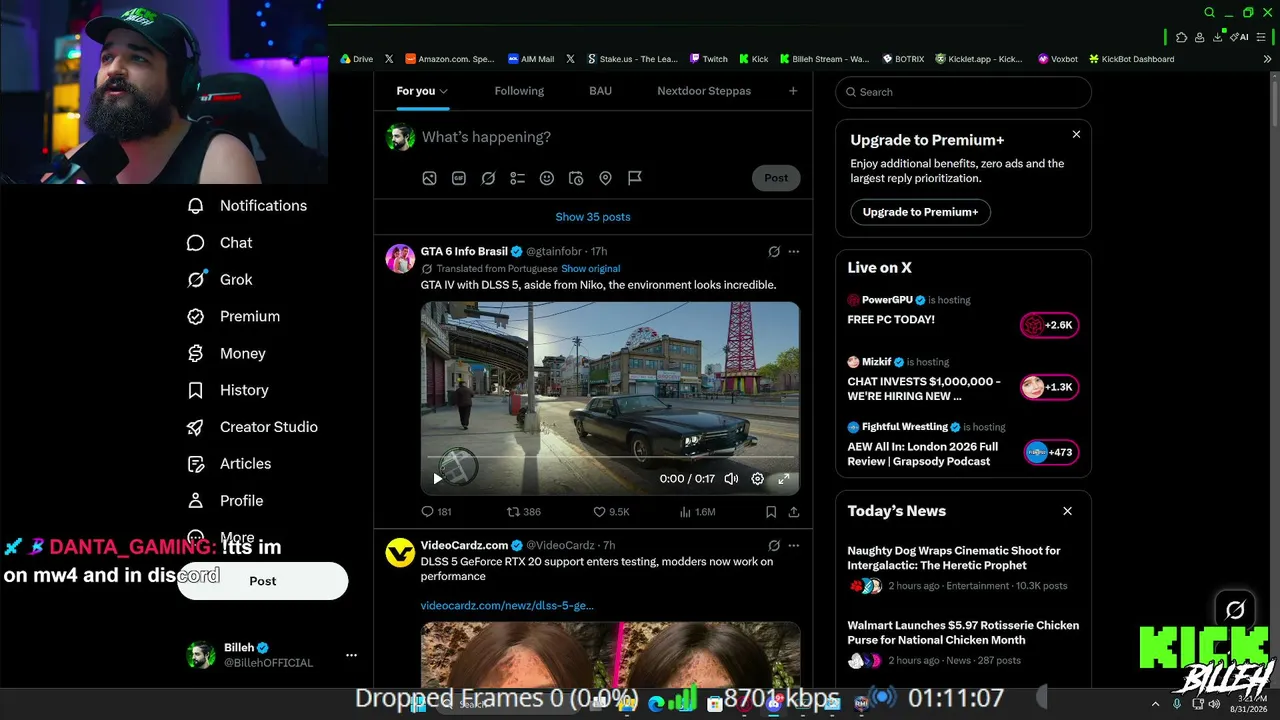1280x720 pixels.
Task: Open more options on GTA 6 post
Action: (794, 252)
